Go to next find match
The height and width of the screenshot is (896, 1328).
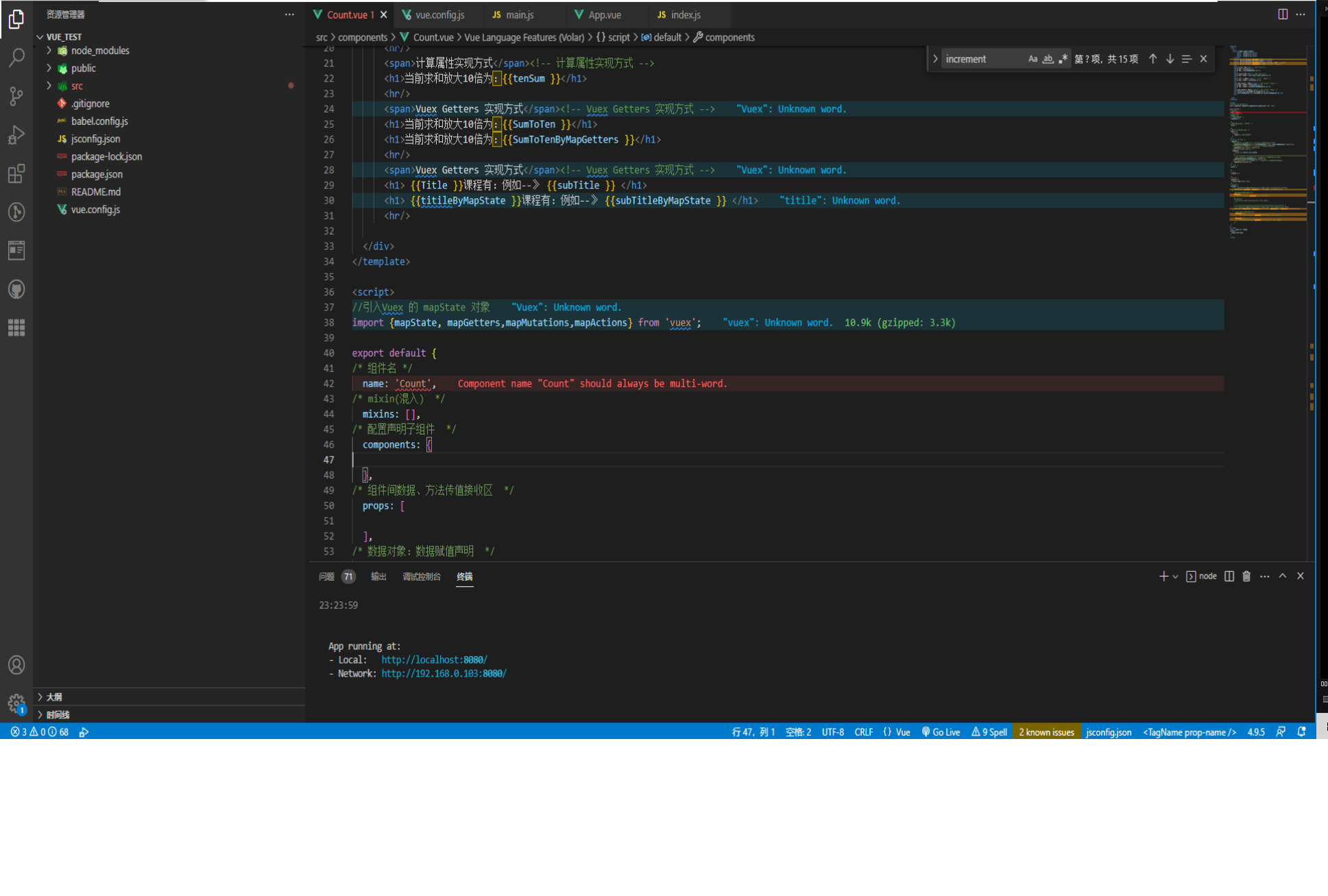[1170, 59]
